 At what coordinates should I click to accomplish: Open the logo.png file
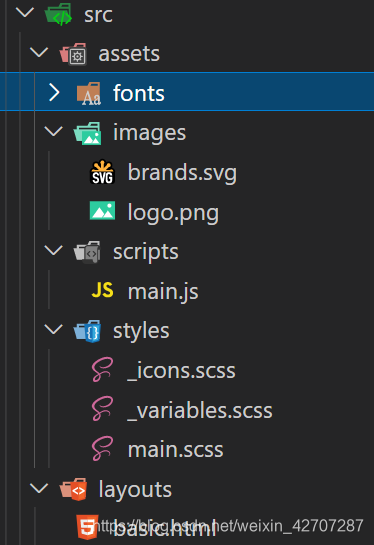pyautogui.click(x=173, y=212)
